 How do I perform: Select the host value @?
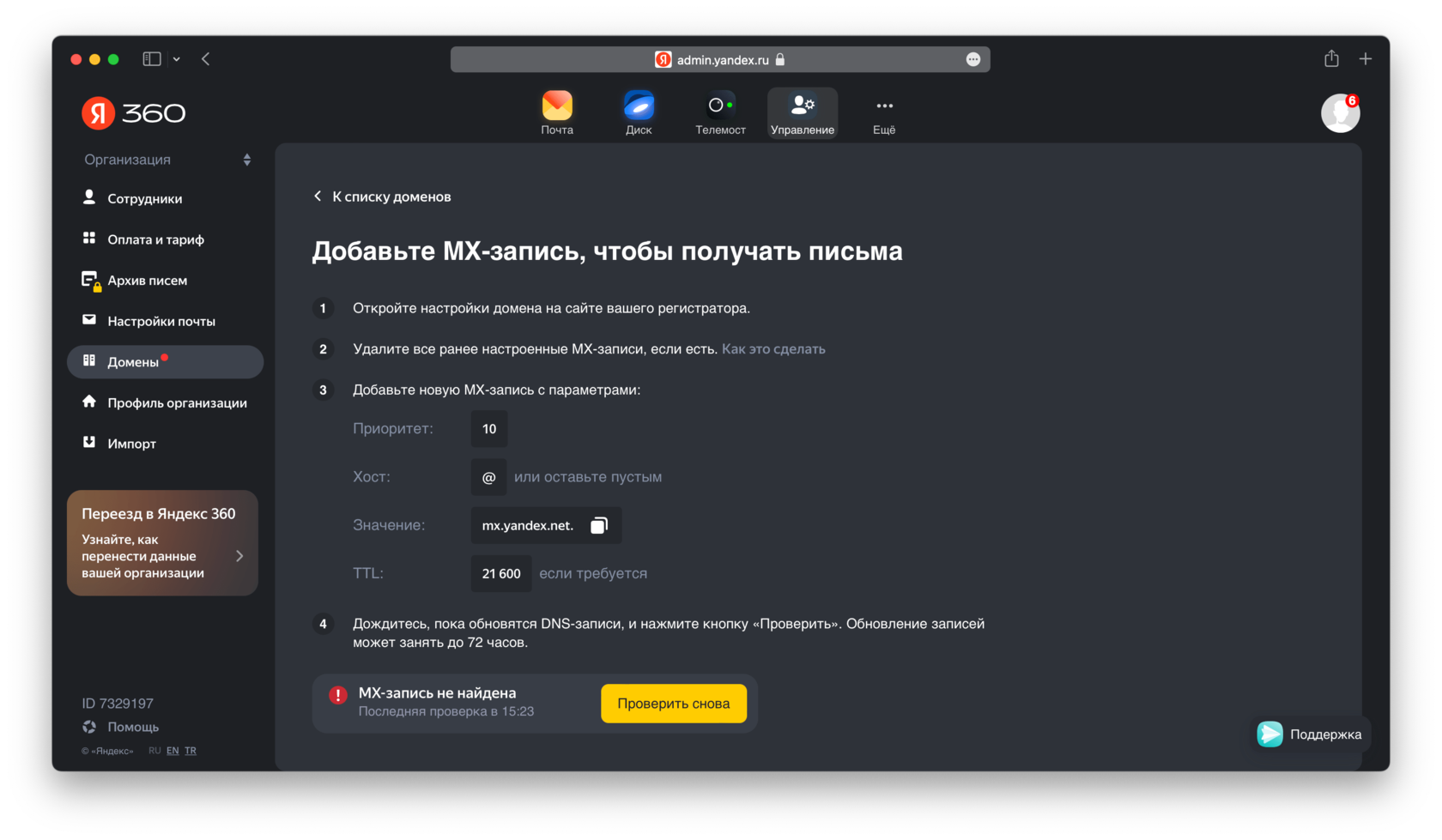tap(488, 477)
